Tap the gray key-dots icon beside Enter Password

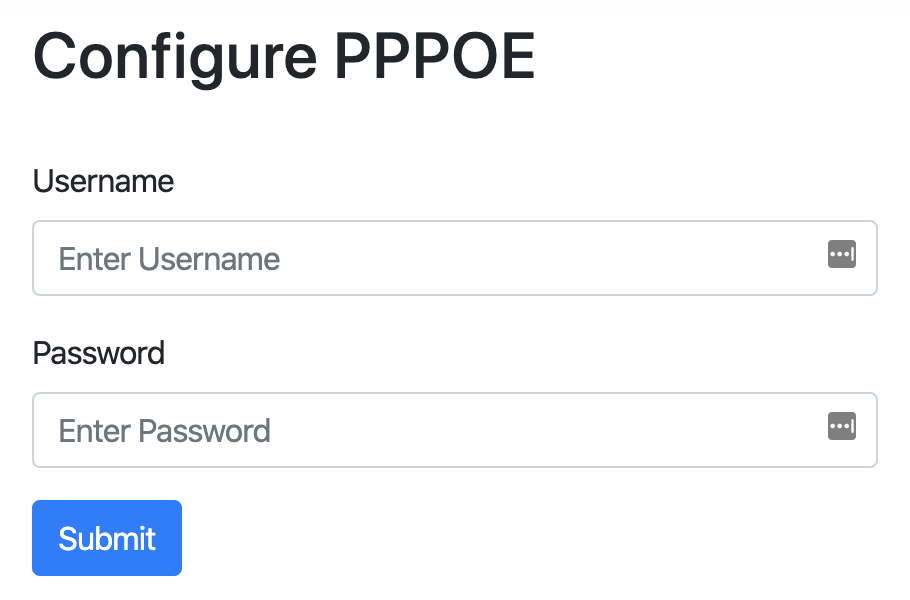(x=842, y=427)
